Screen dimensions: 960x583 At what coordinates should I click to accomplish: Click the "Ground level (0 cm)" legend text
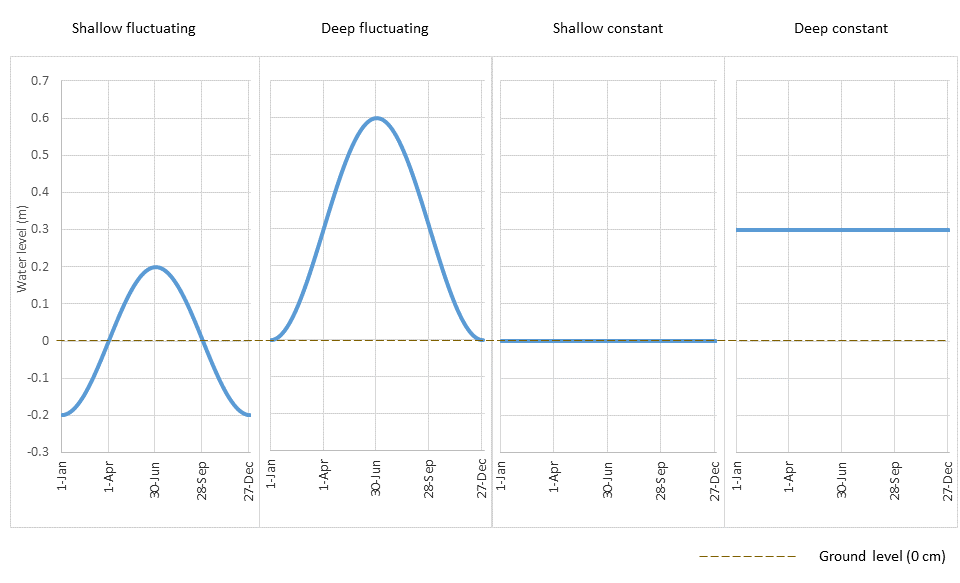click(881, 557)
